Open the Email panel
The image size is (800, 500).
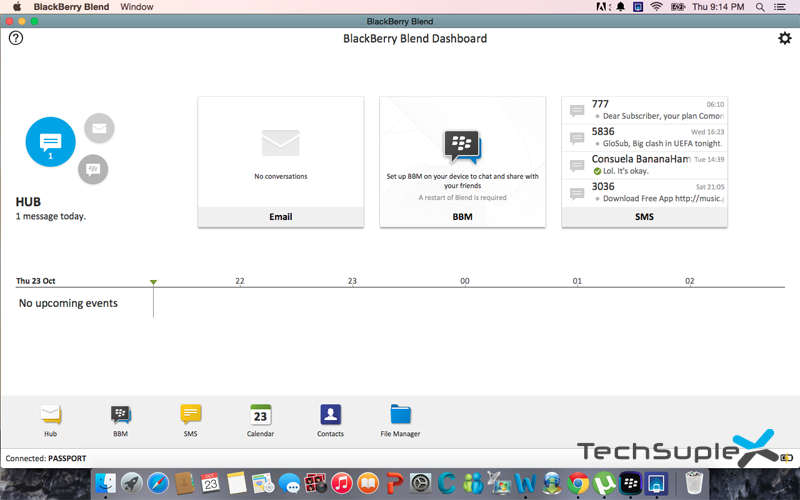[280, 161]
